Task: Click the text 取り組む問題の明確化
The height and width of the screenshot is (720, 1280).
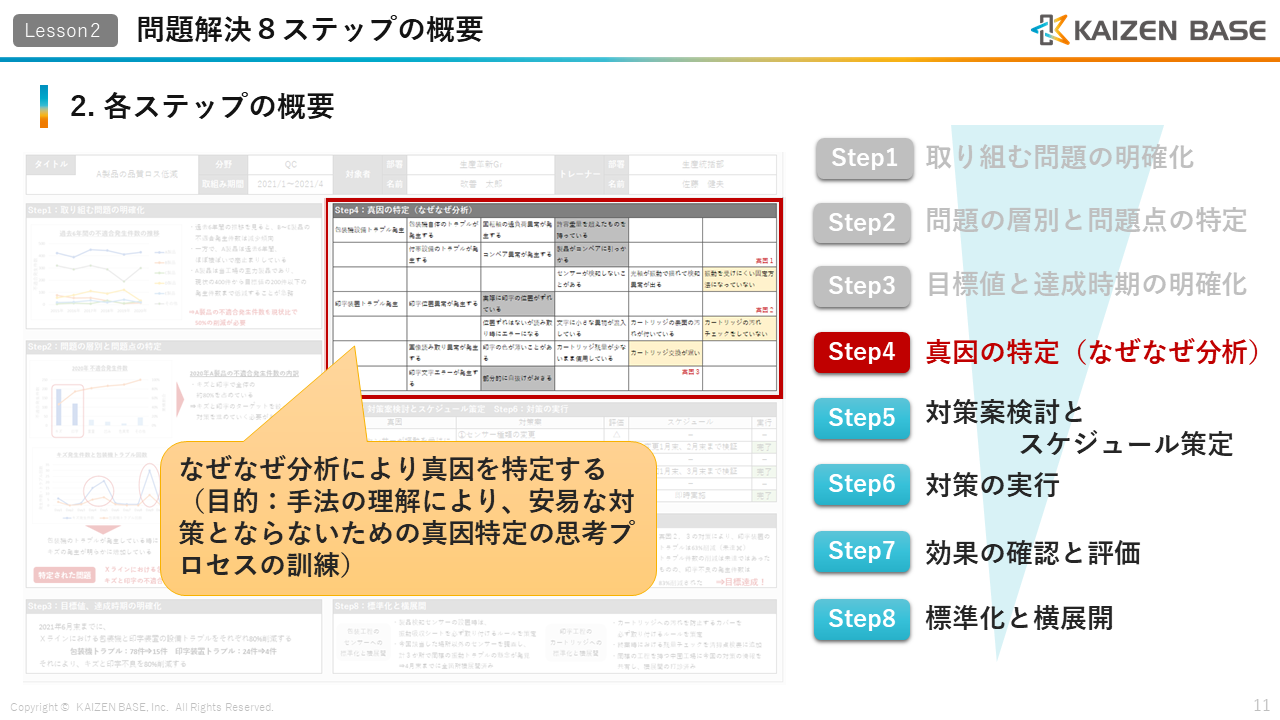Action: 1059,158
